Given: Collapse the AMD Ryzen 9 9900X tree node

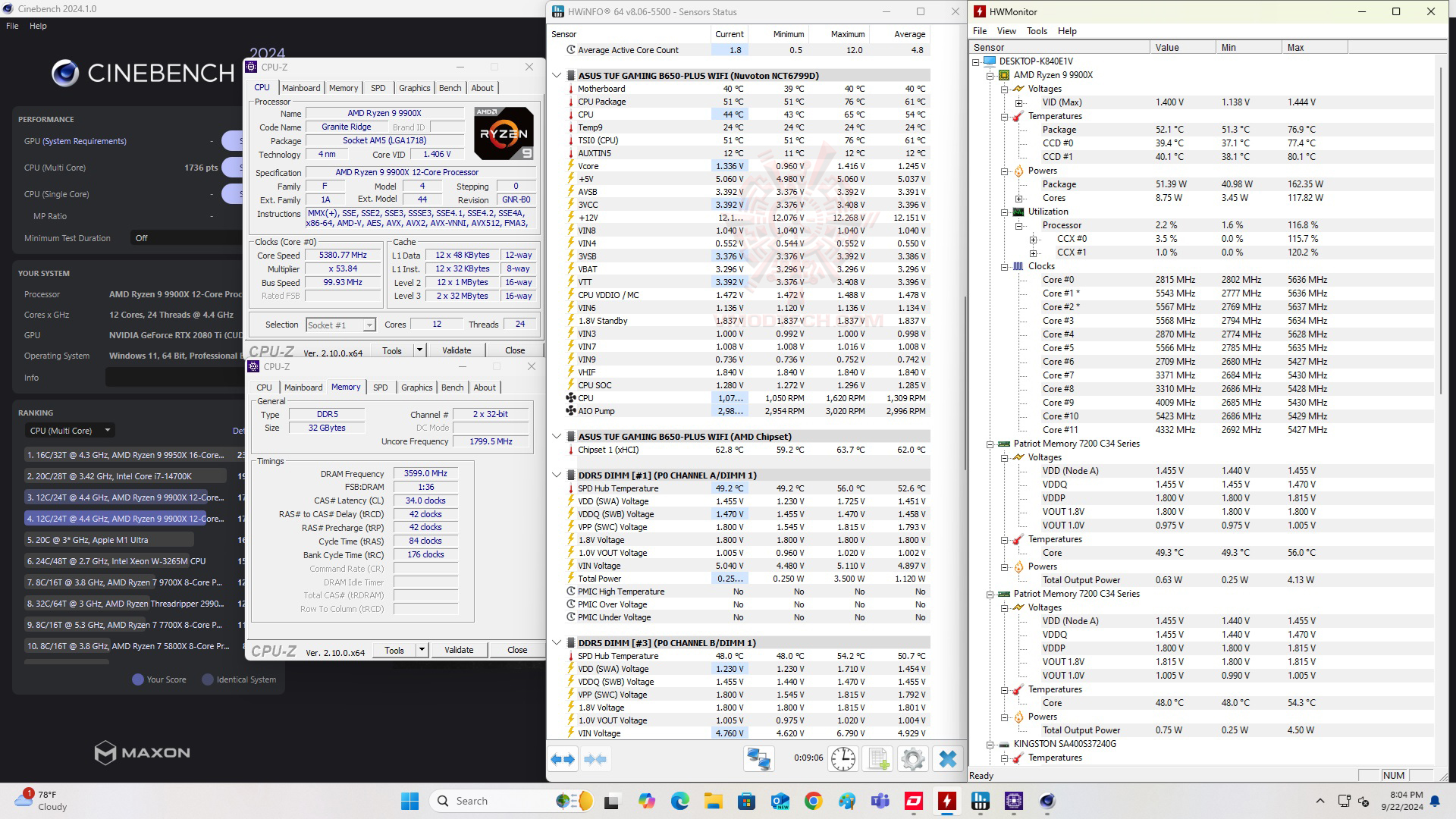Looking at the screenshot, I should (990, 75).
